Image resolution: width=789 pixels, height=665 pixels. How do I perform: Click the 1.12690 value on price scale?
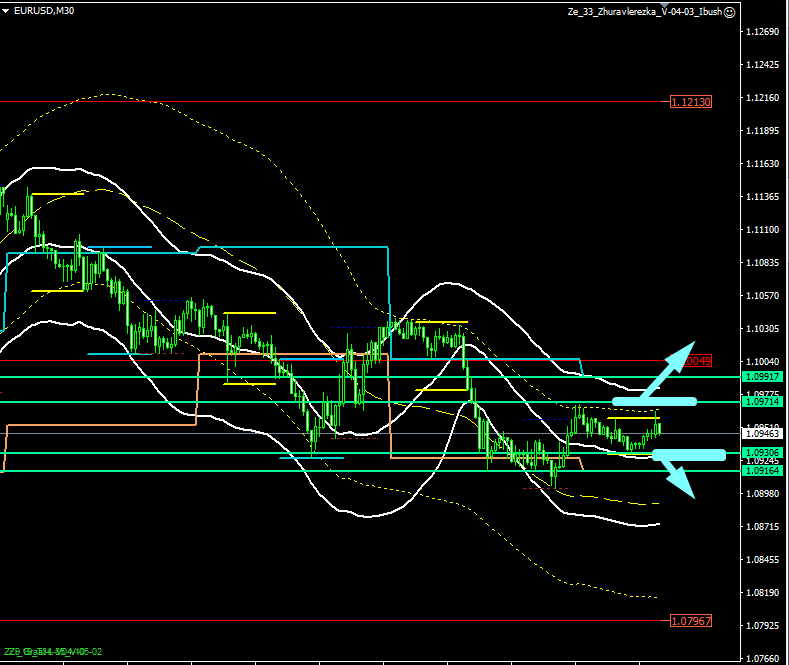click(762, 32)
